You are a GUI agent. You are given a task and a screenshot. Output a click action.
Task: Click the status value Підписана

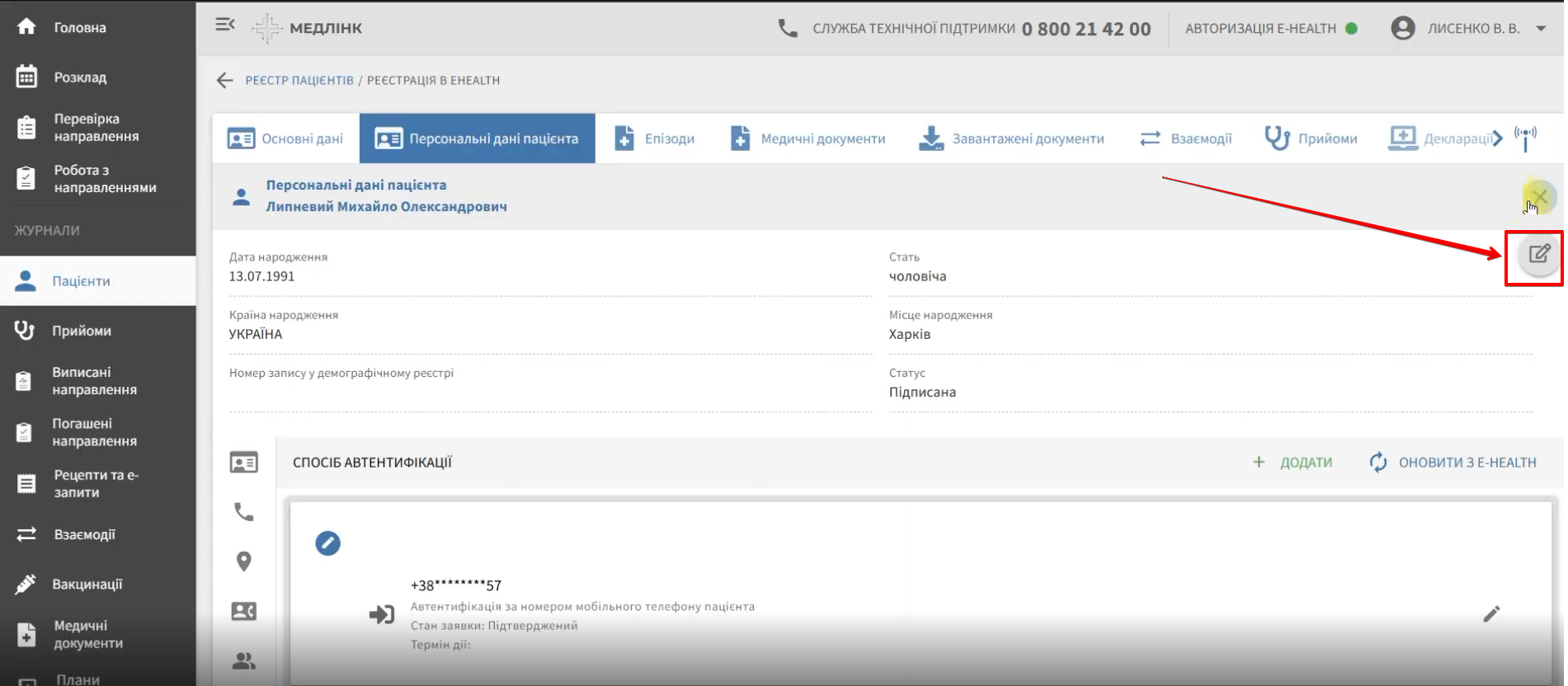pyautogui.click(x=922, y=392)
